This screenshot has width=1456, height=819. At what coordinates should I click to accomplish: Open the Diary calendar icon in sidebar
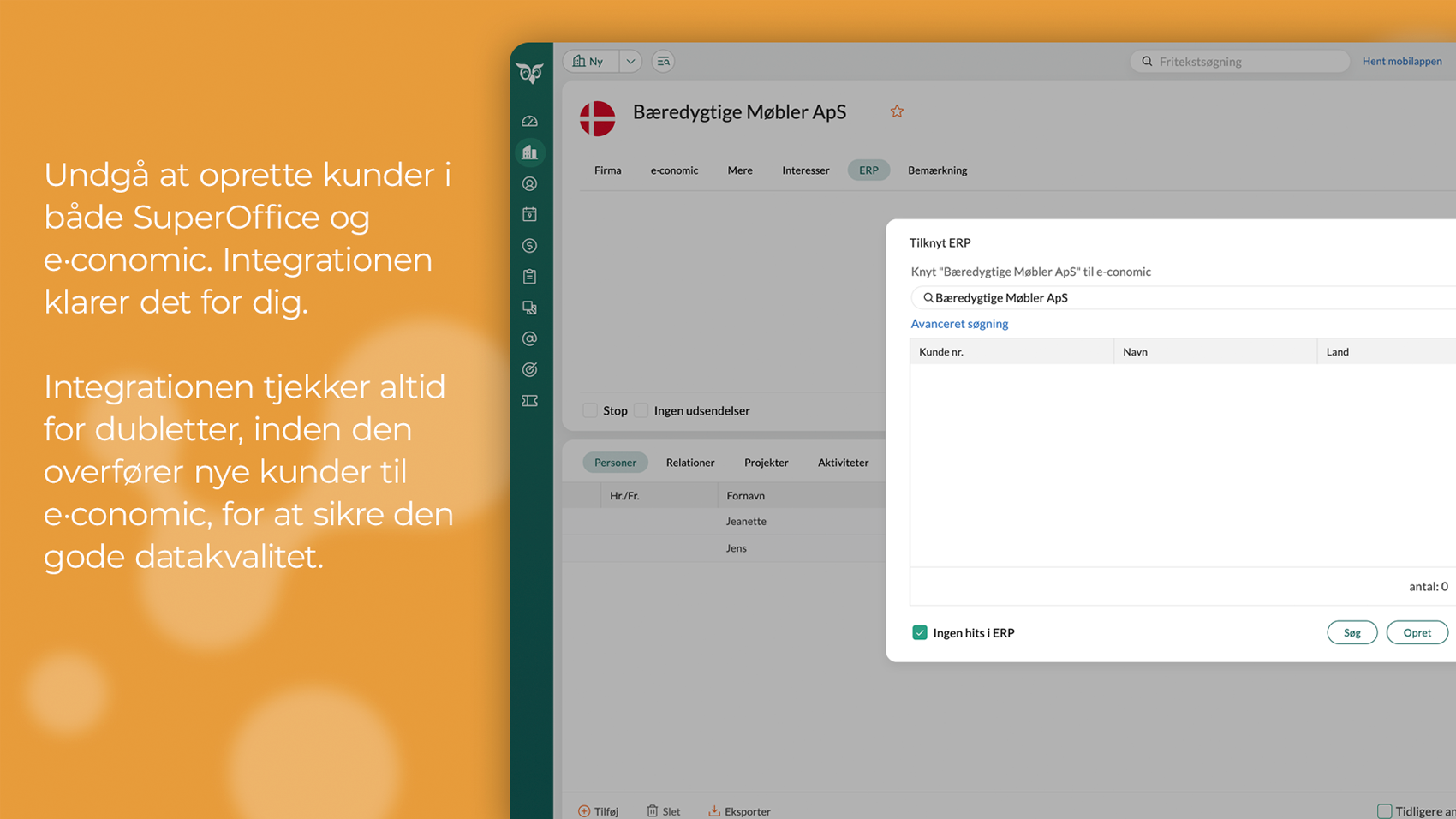point(529,215)
